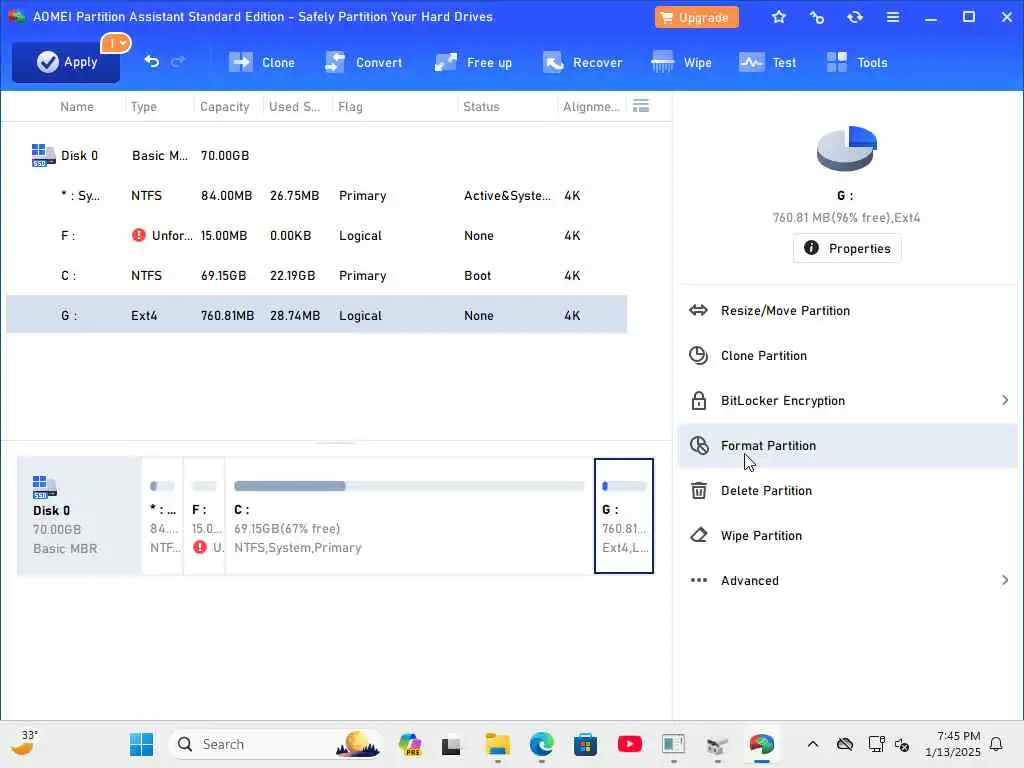Open the Advanced options

coord(847,581)
